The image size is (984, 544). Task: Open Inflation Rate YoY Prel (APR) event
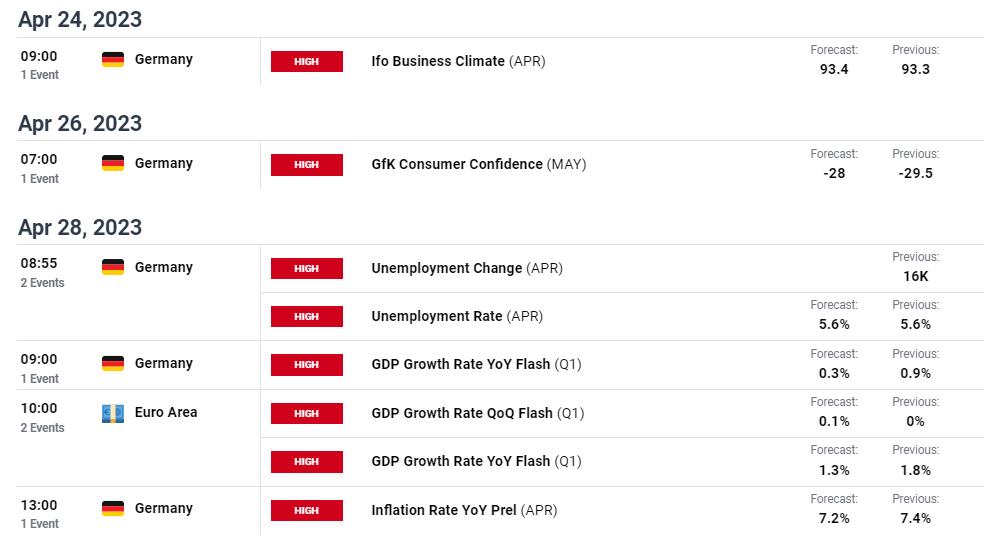click(464, 511)
